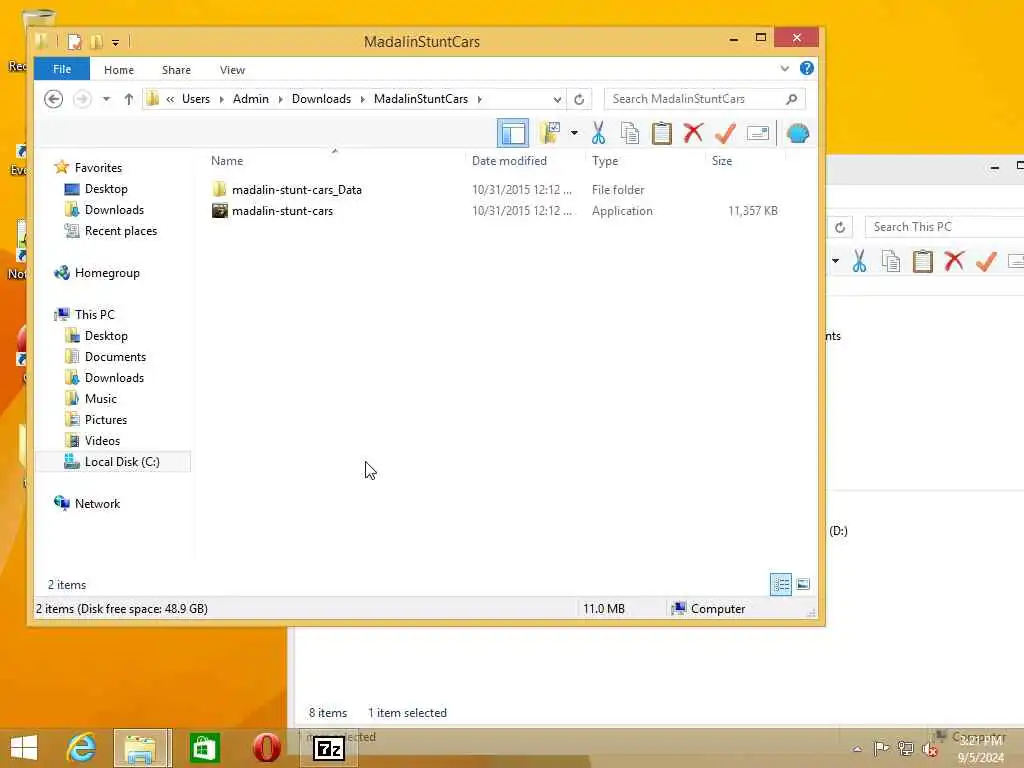Sort by the Name column header
Screen dimensions: 1024x768
[227, 161]
